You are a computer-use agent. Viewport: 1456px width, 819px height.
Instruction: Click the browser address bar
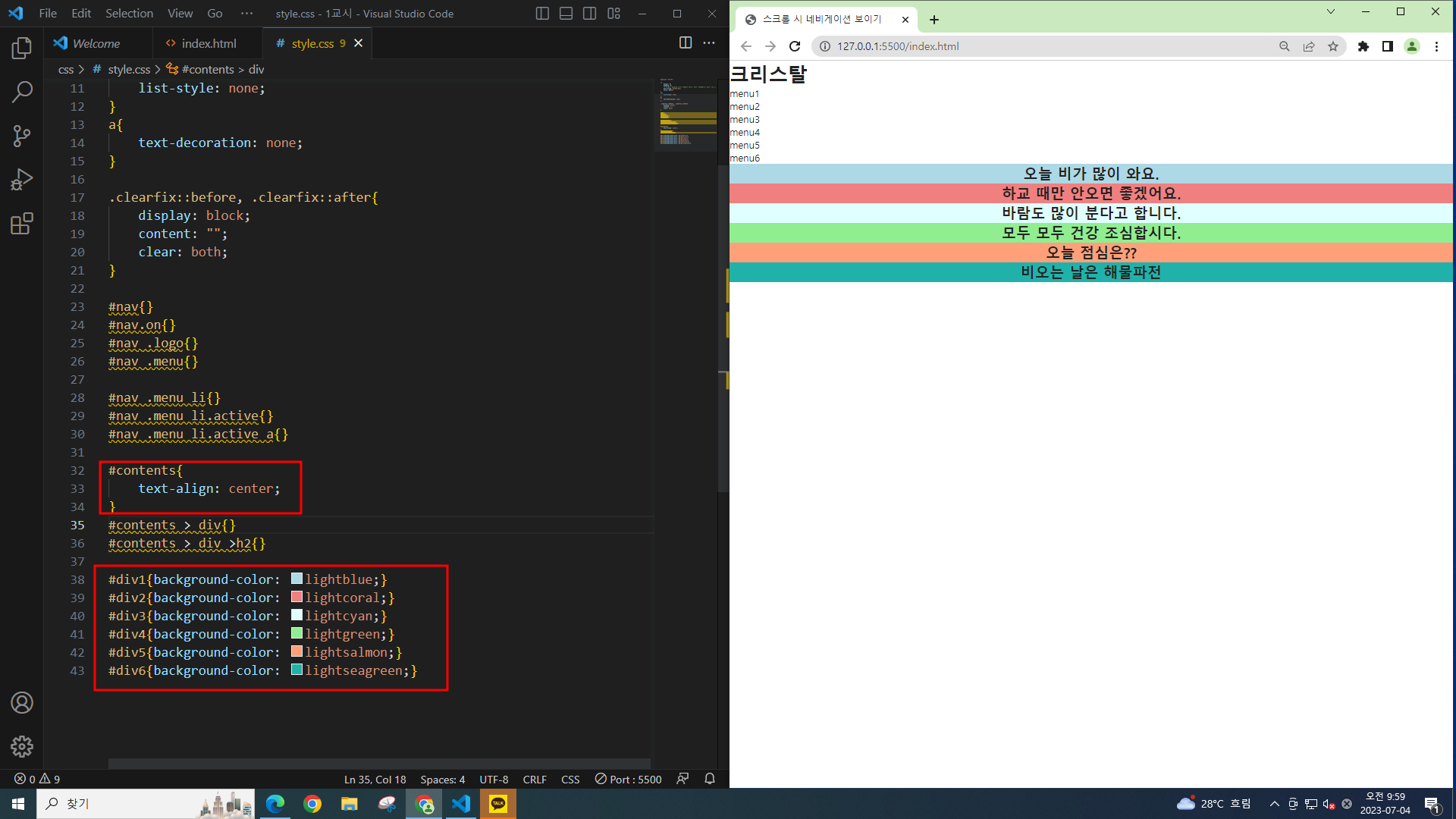[x=1046, y=46]
